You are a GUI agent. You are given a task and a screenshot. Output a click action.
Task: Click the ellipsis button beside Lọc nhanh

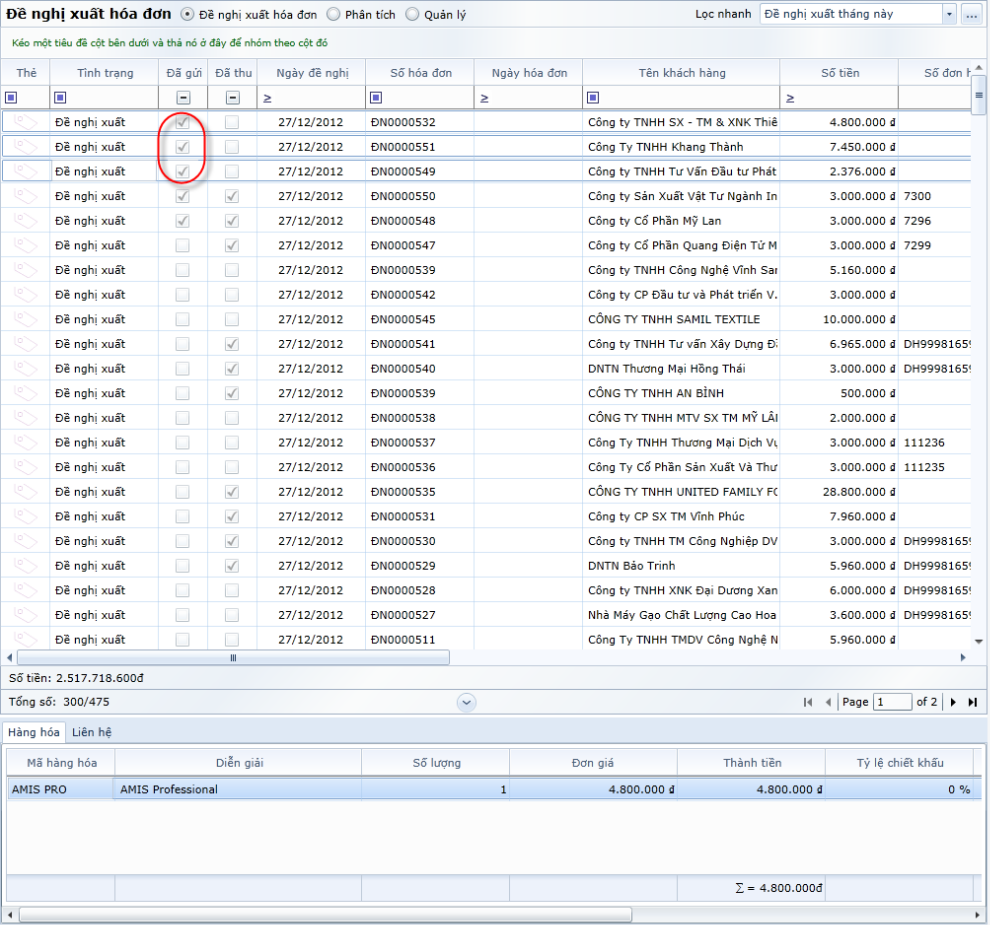(x=971, y=14)
